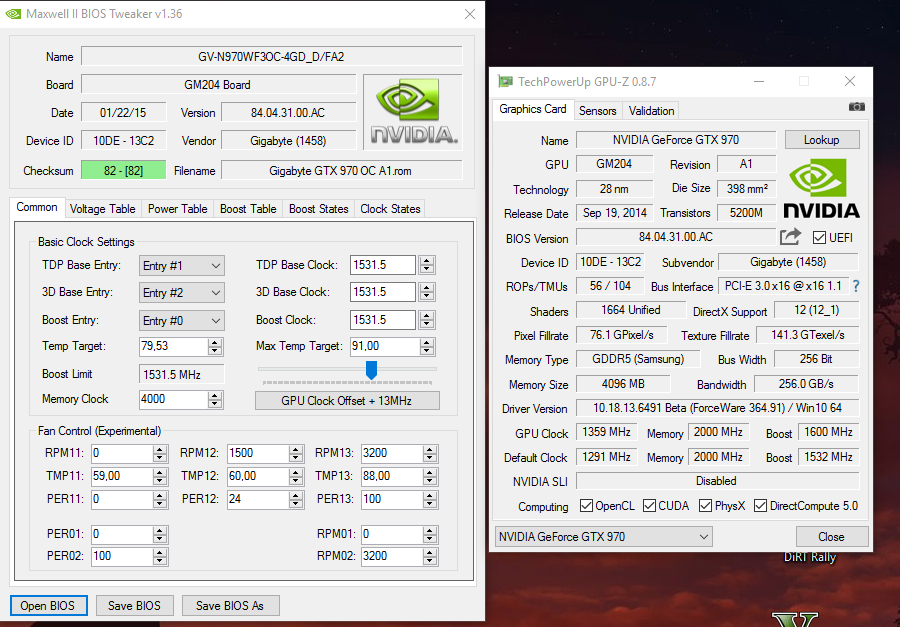The image size is (900, 627).
Task: Click the GPU-Z screenshot camera icon
Action: pos(856,107)
